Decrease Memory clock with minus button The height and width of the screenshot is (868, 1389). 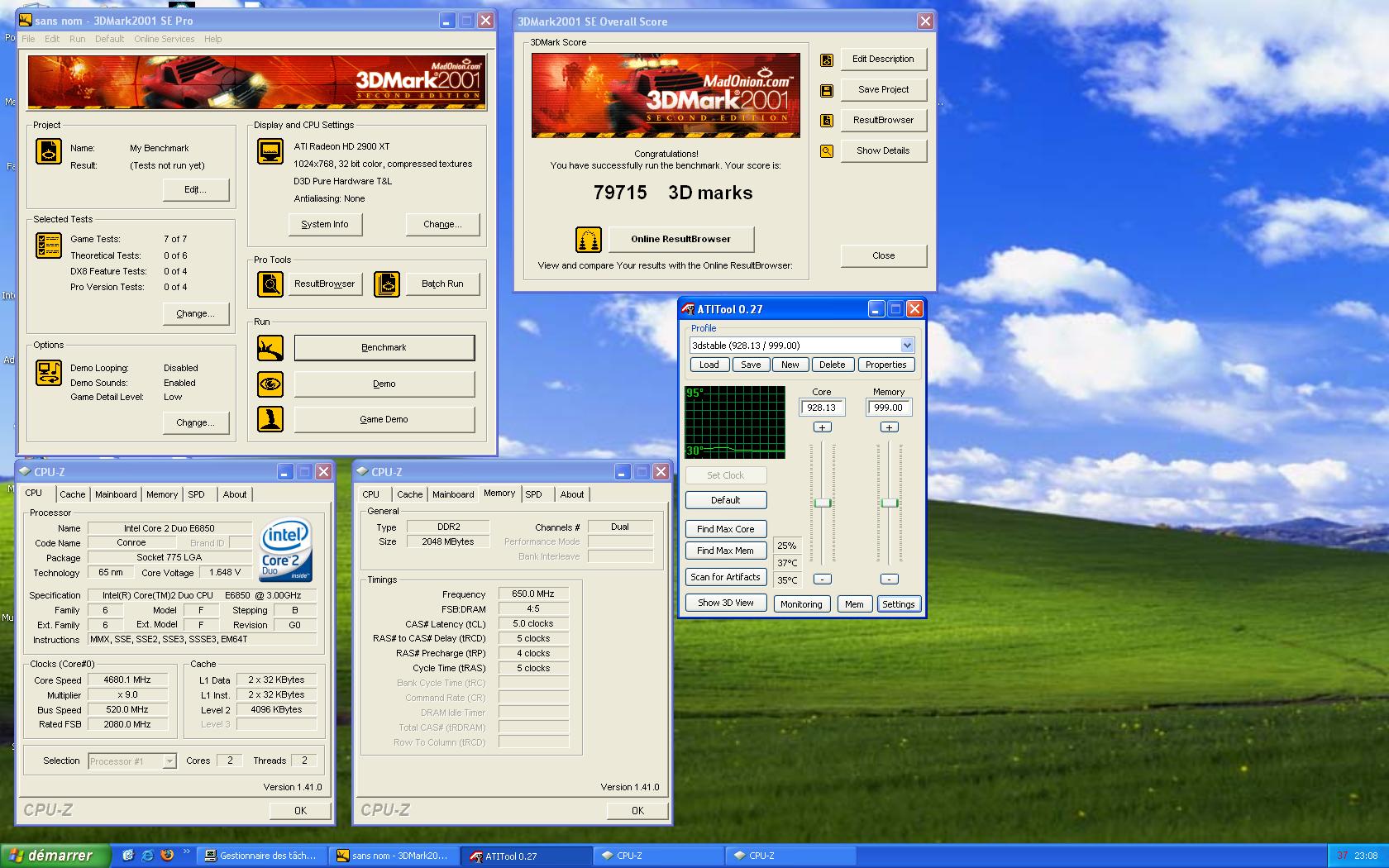coord(889,579)
